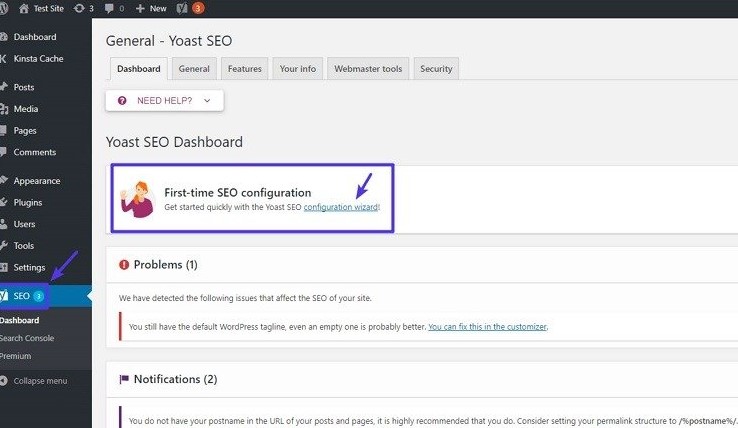
Task: Open the Yoast icon in admin bar
Action: pyautogui.click(x=182, y=8)
